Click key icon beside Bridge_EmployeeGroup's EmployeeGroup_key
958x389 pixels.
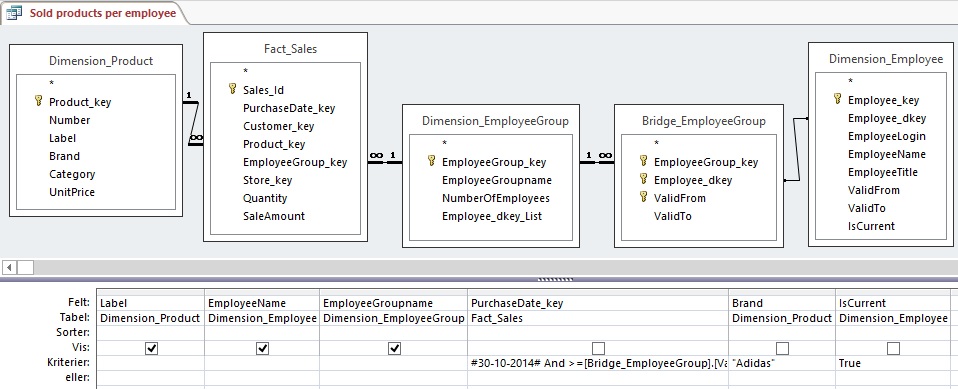pos(643,161)
